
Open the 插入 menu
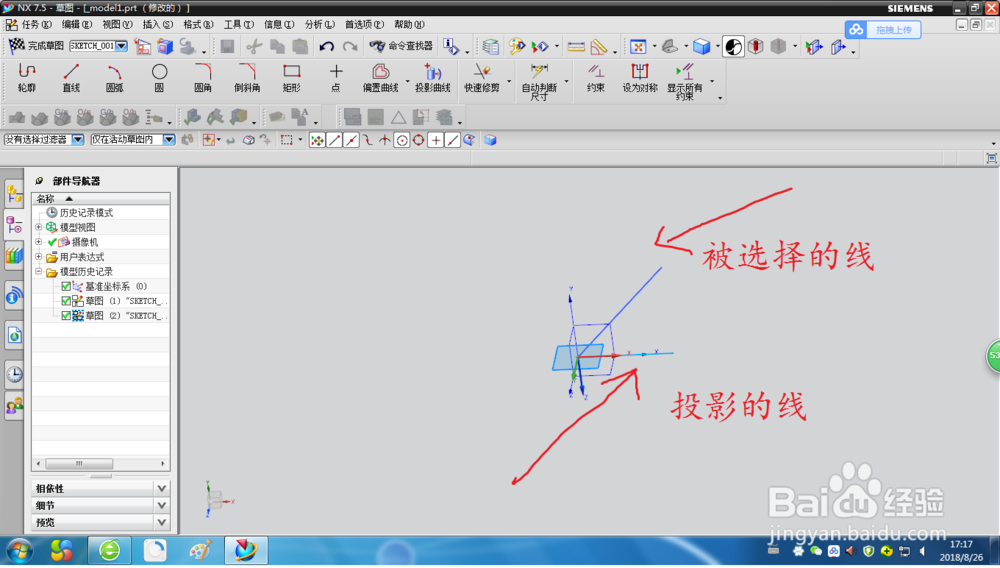click(158, 24)
